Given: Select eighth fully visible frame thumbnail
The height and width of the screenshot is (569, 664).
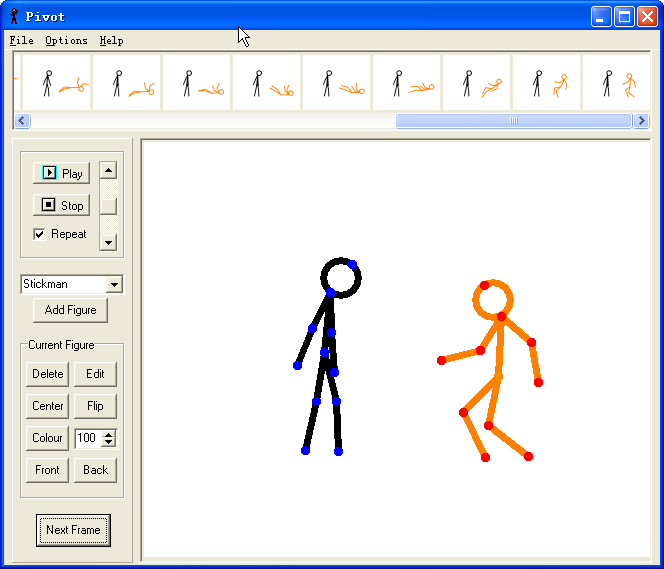Looking at the screenshot, I should [547, 82].
